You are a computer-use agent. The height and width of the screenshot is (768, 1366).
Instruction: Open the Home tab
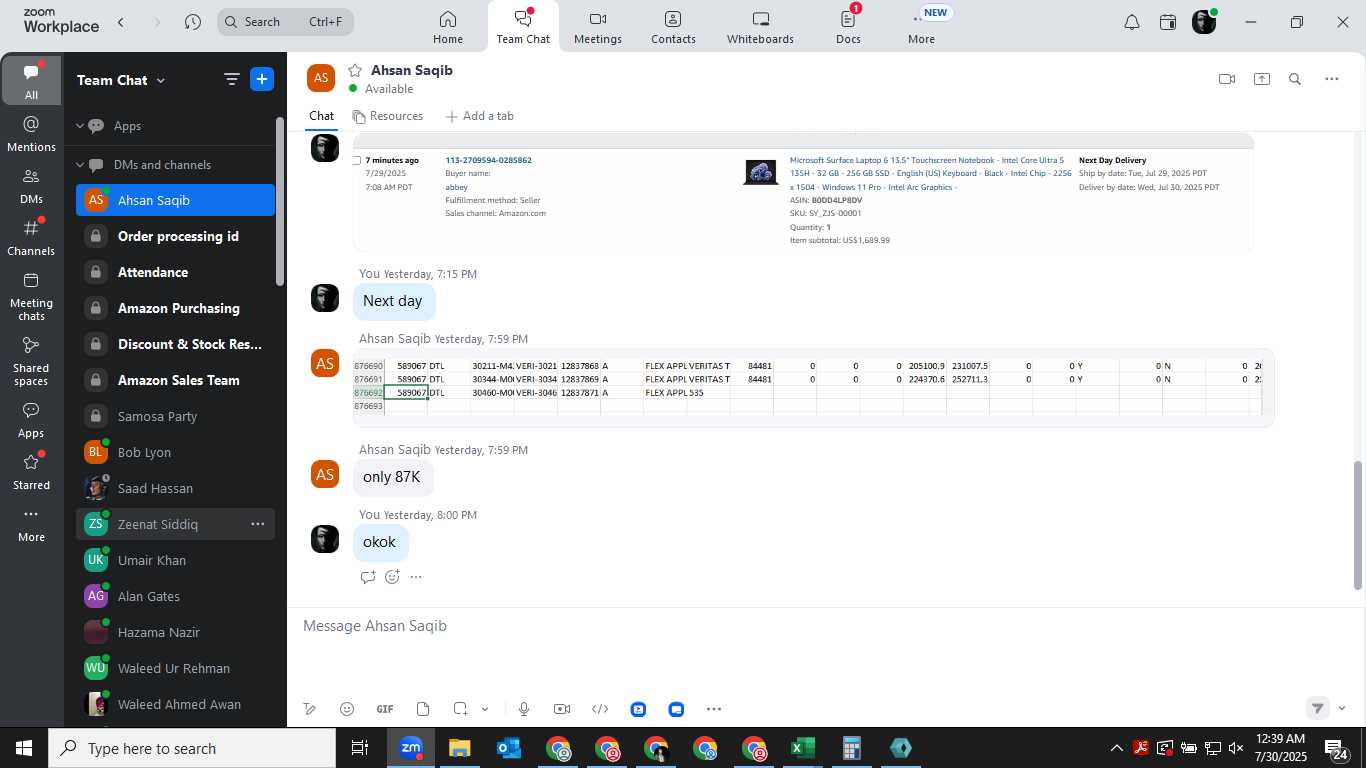click(x=447, y=27)
